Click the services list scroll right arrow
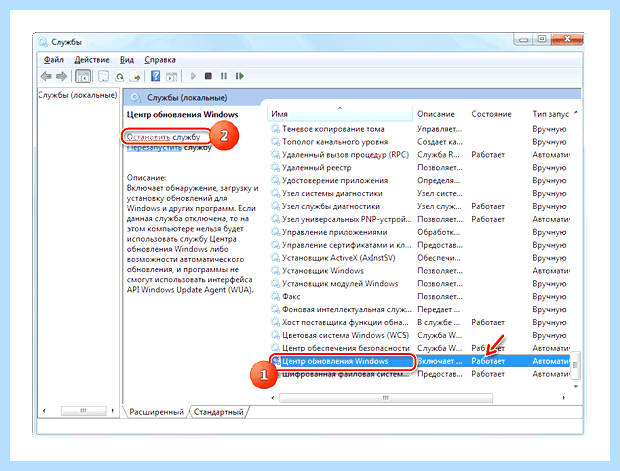The image size is (620, 471). click(x=564, y=397)
